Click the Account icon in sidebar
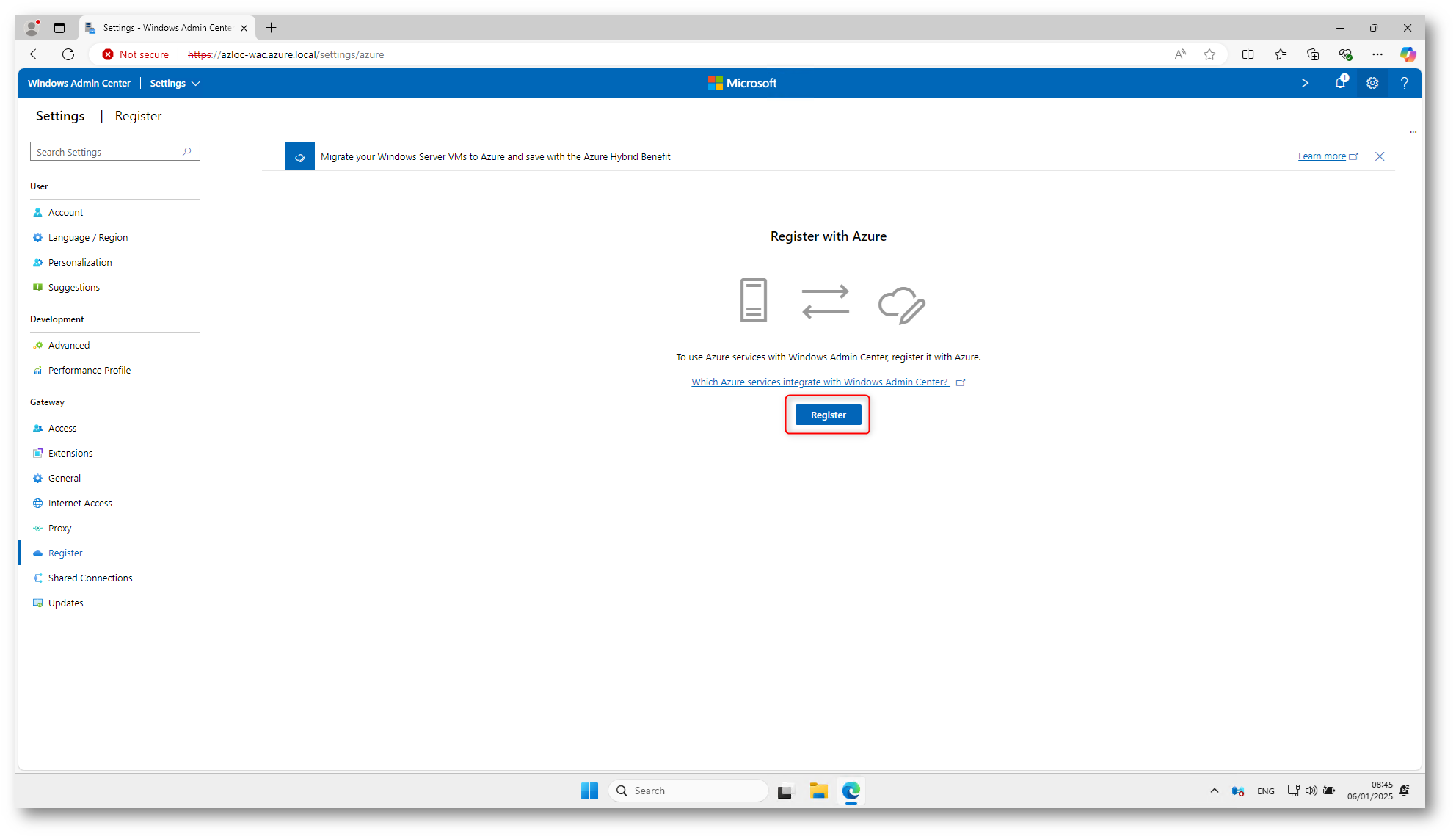 pos(37,213)
